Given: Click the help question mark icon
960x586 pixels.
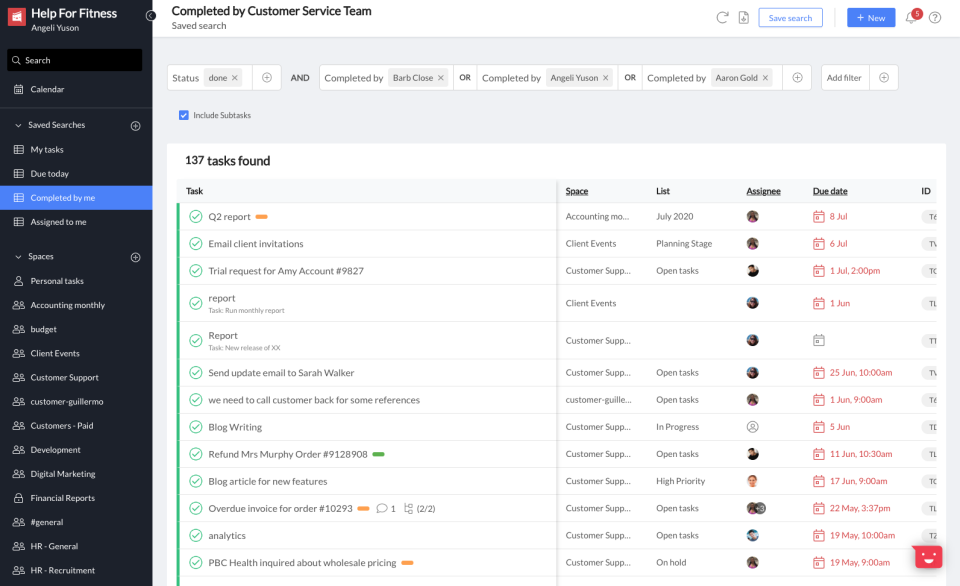Looking at the screenshot, I should (x=936, y=17).
